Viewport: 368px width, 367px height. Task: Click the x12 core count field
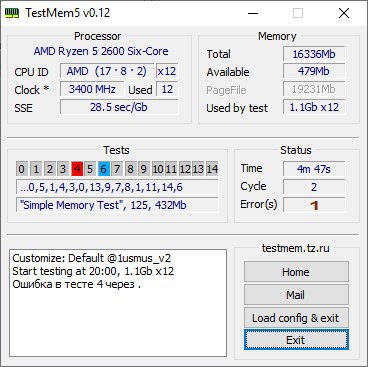167,71
